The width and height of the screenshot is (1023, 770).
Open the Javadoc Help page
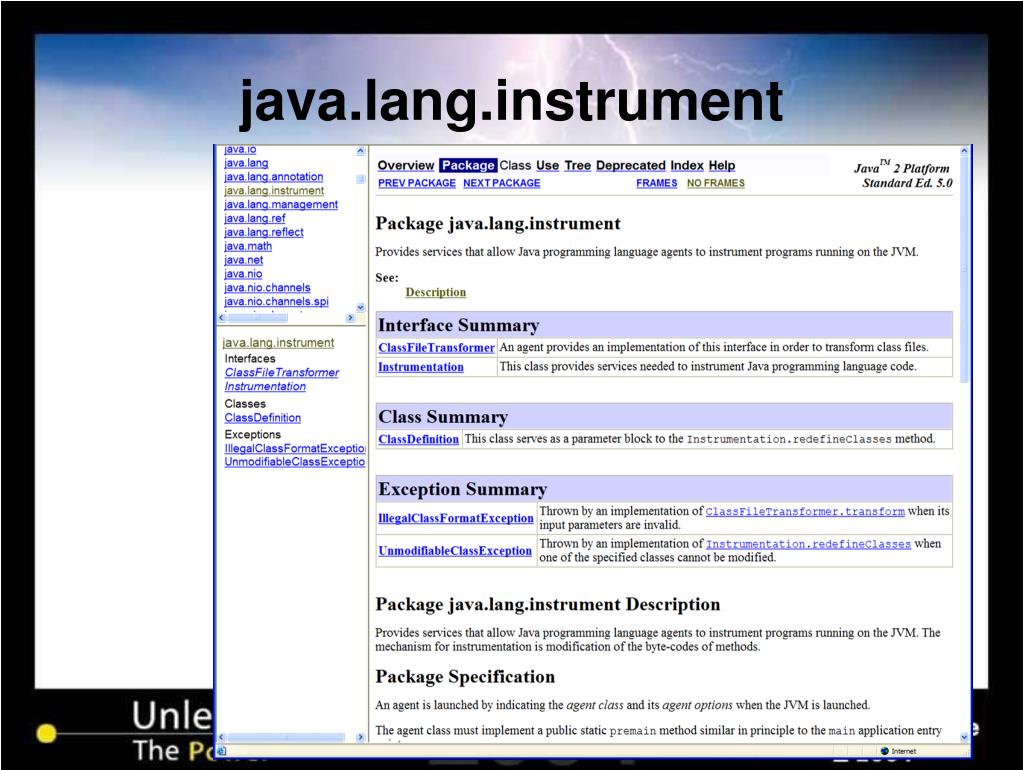(722, 165)
